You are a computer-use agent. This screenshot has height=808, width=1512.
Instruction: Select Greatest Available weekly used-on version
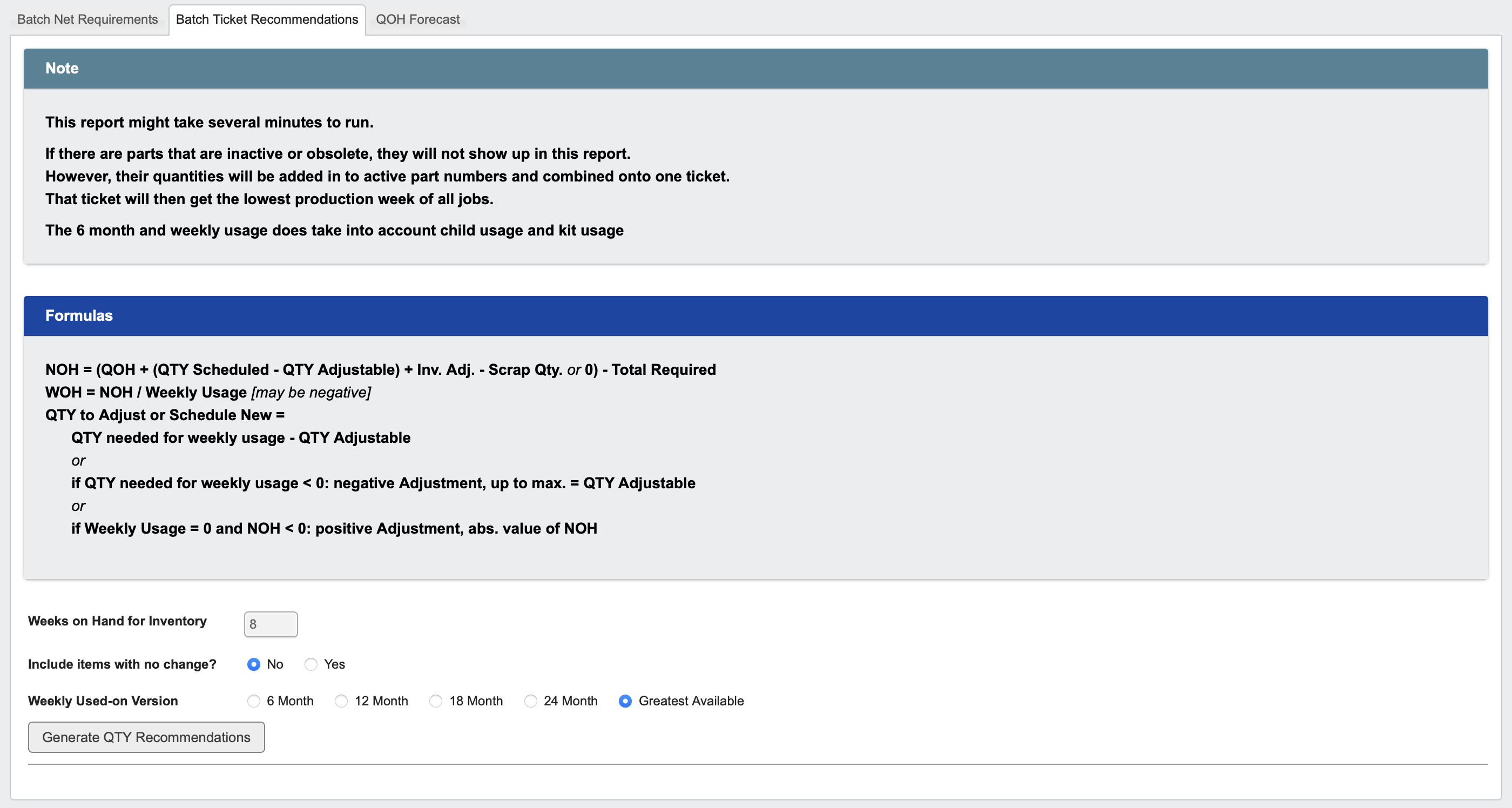tap(625, 701)
